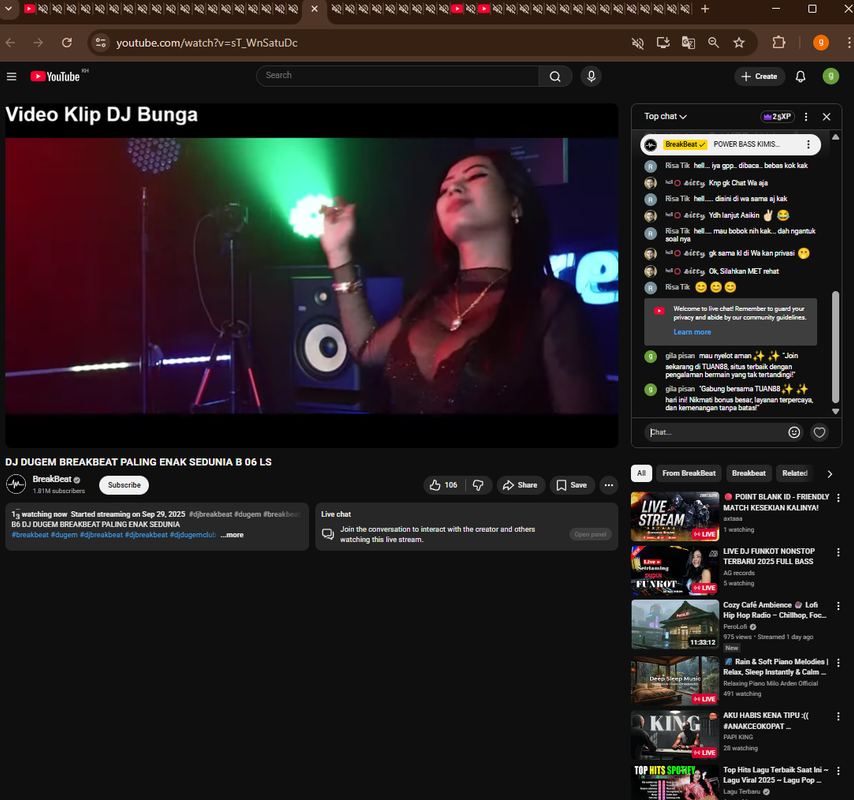Go to YouTube home via logo
This screenshot has width=854, height=800.
coord(55,76)
